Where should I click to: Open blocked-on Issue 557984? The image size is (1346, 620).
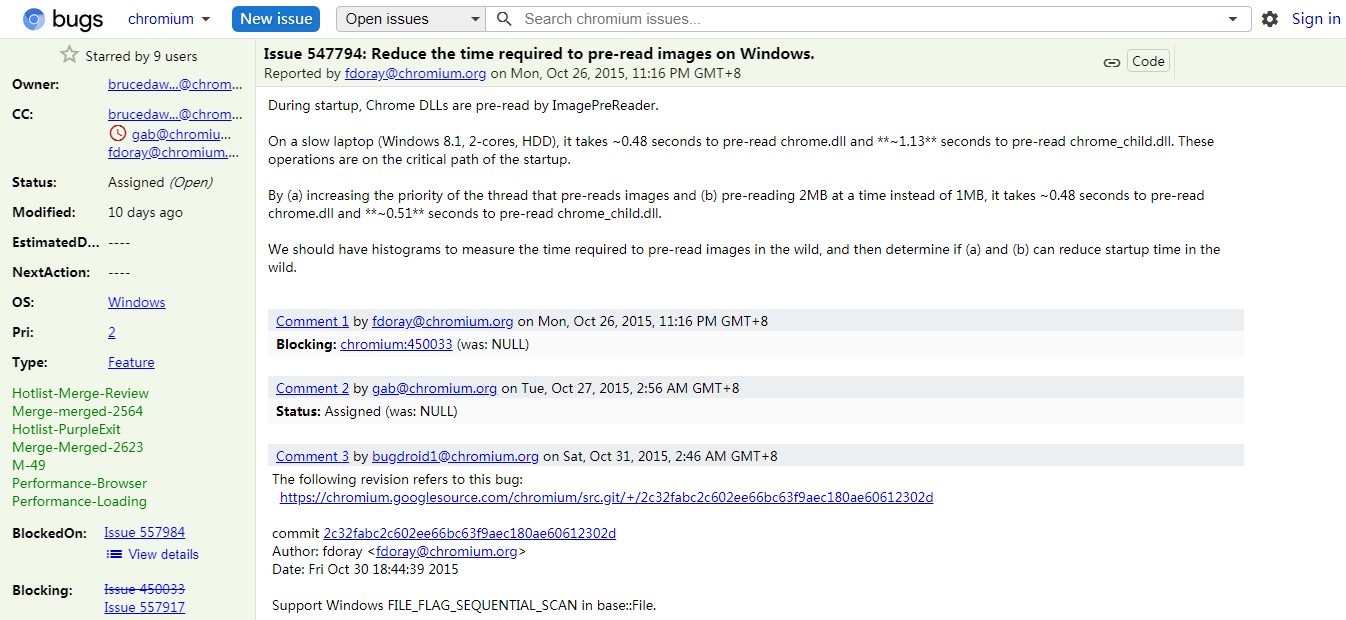tap(144, 532)
